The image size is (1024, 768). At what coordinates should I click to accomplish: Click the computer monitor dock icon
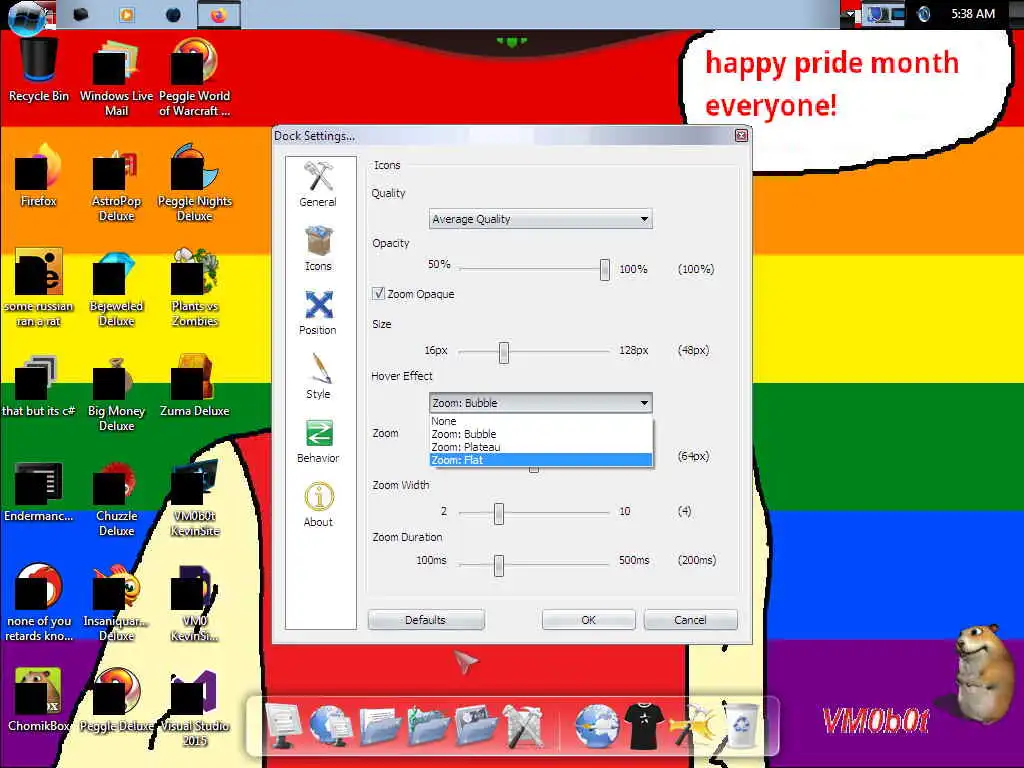pyautogui.click(x=283, y=726)
